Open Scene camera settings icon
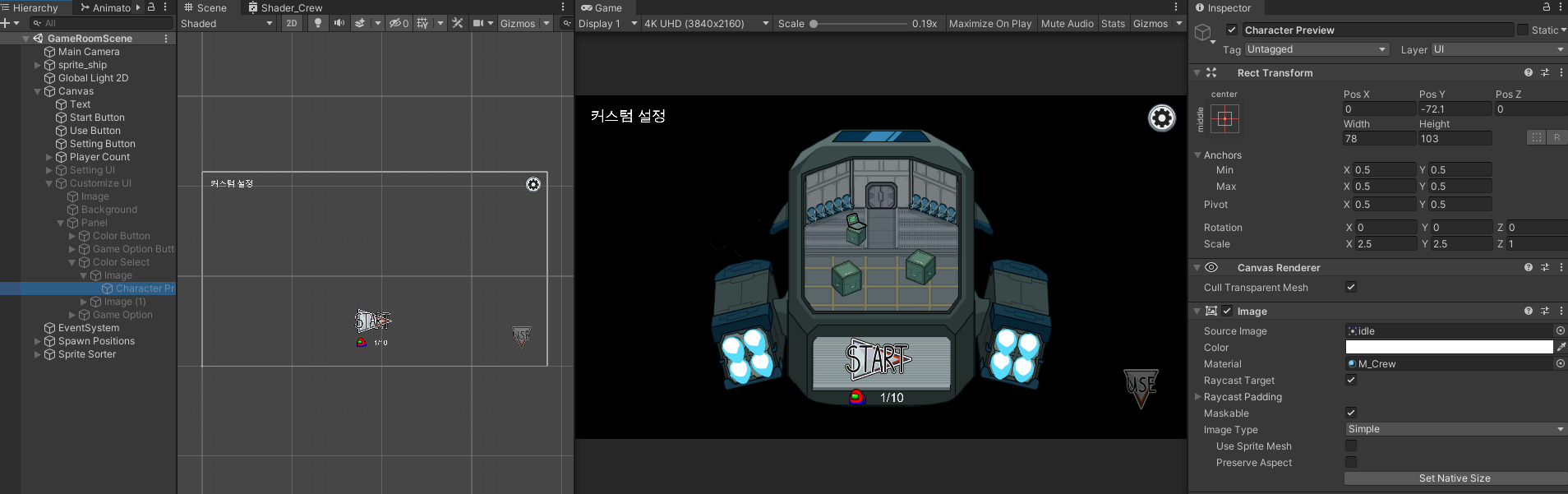This screenshot has height=494, width=1568. 478,23
